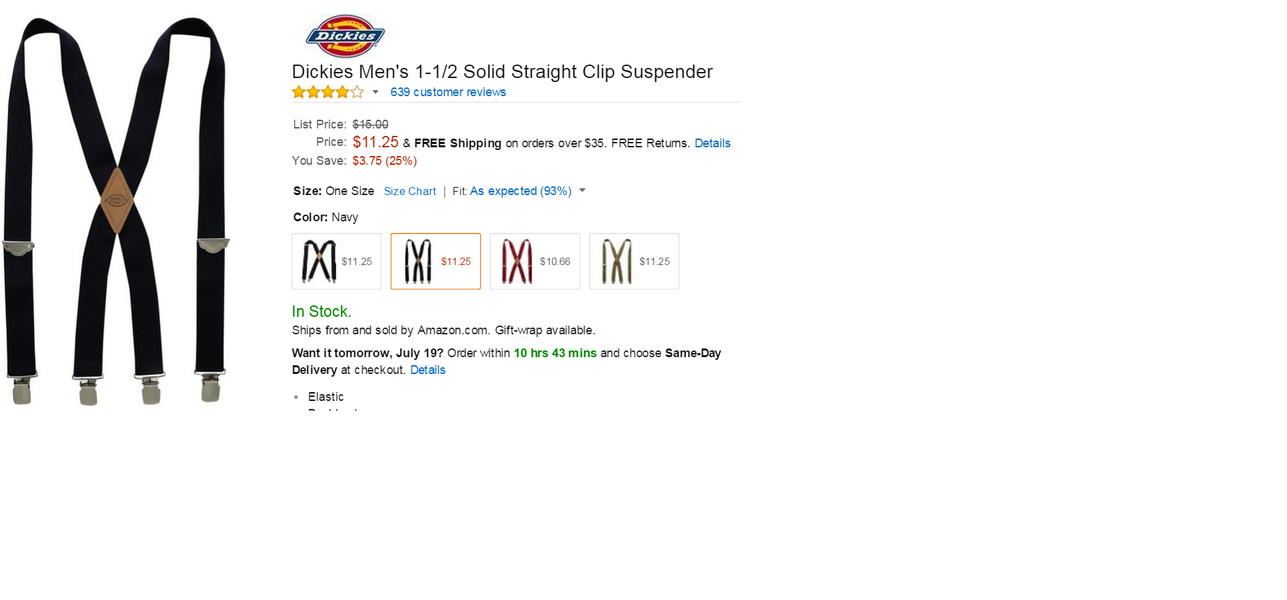The image size is (1287, 600).
Task: Open the star rating breakdown arrow
Action: tap(376, 92)
